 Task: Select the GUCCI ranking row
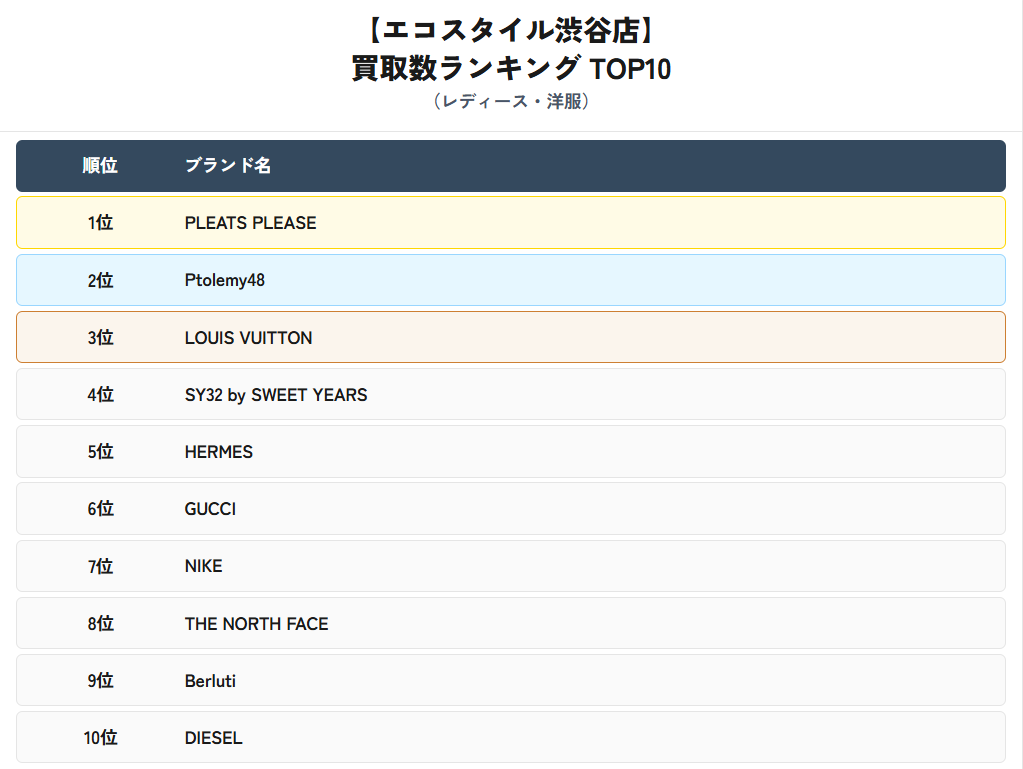pos(210,509)
